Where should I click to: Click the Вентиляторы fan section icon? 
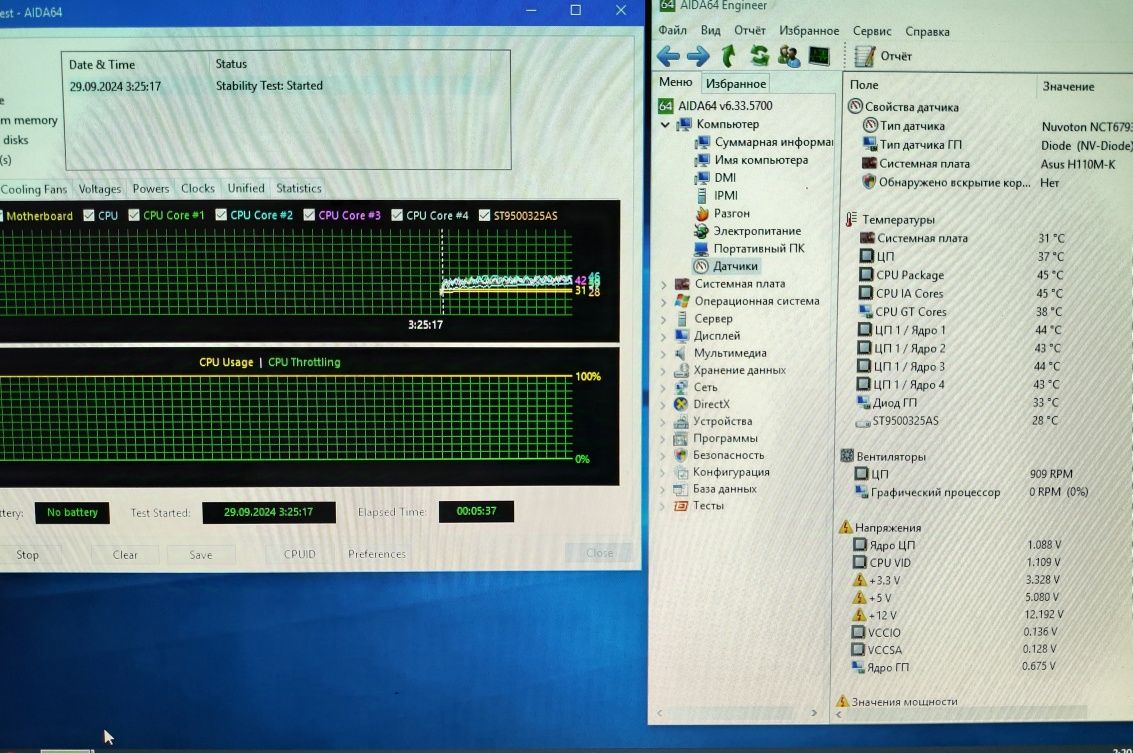847,456
